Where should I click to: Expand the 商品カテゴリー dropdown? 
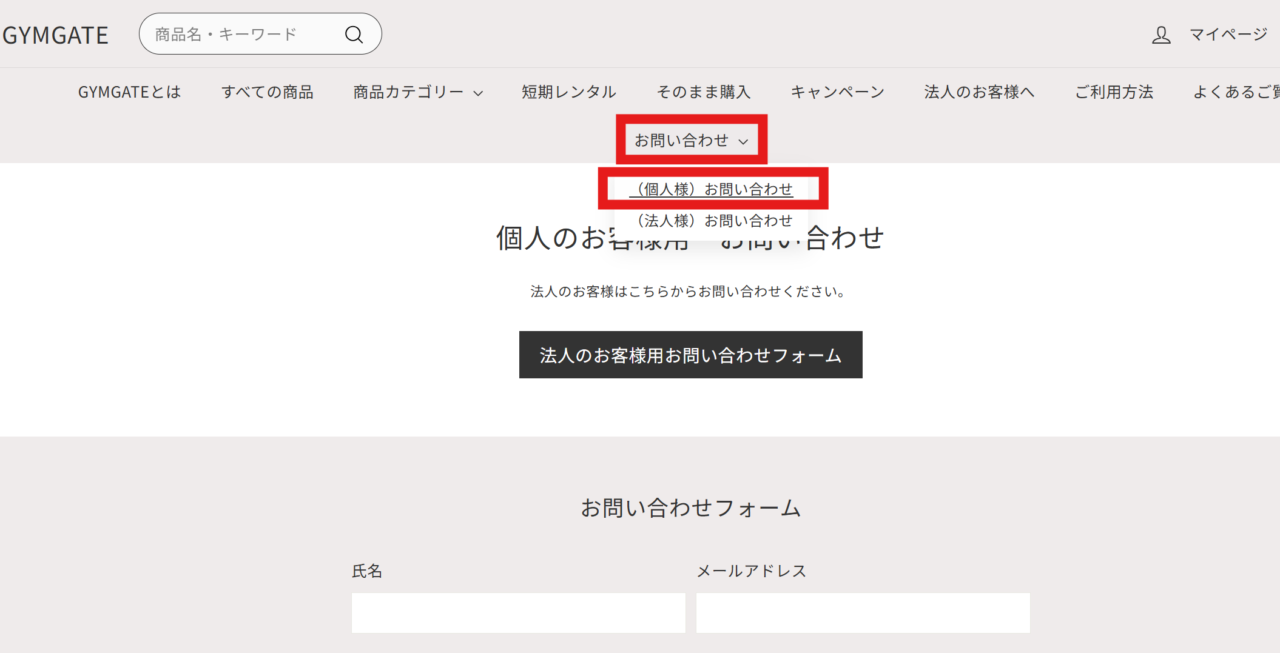[417, 92]
